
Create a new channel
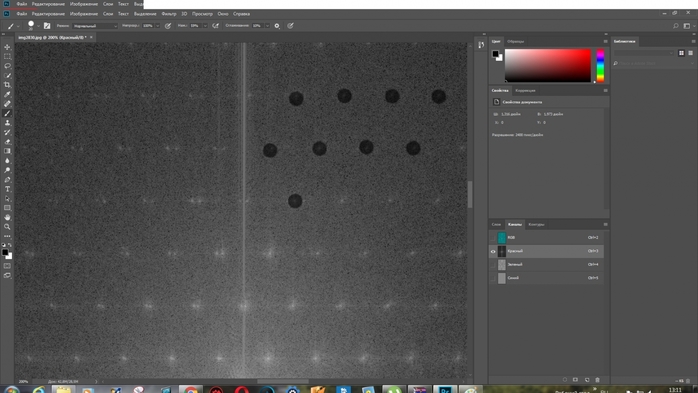tap(587, 380)
